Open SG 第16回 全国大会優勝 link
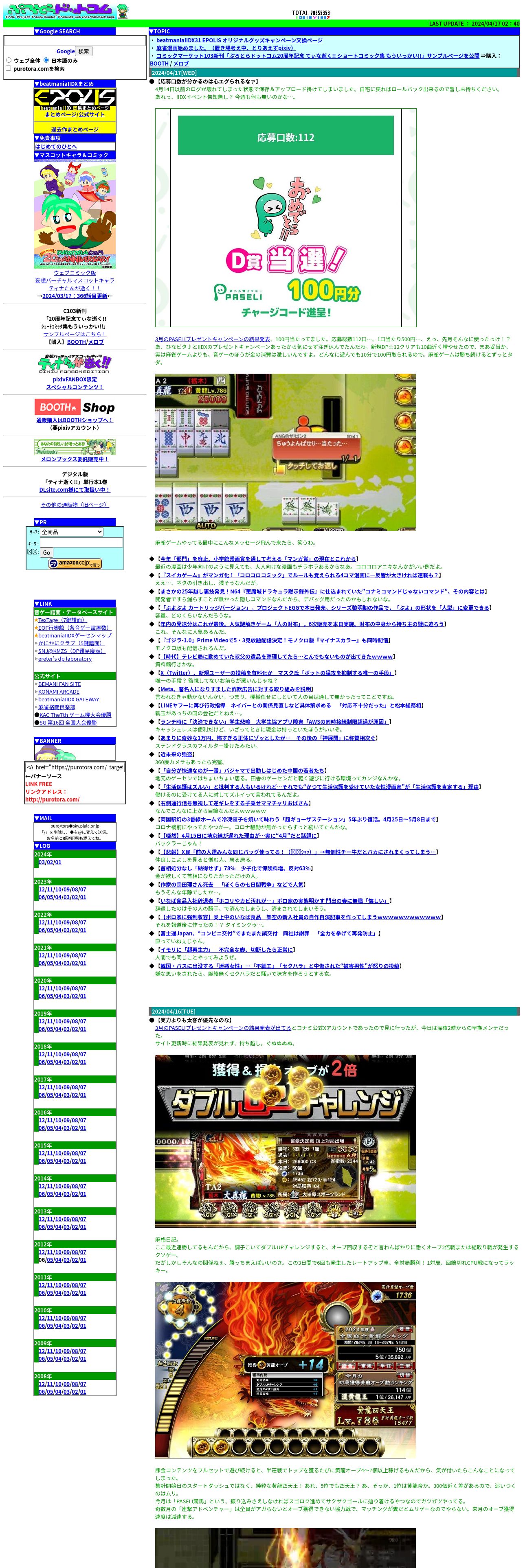 68,723
